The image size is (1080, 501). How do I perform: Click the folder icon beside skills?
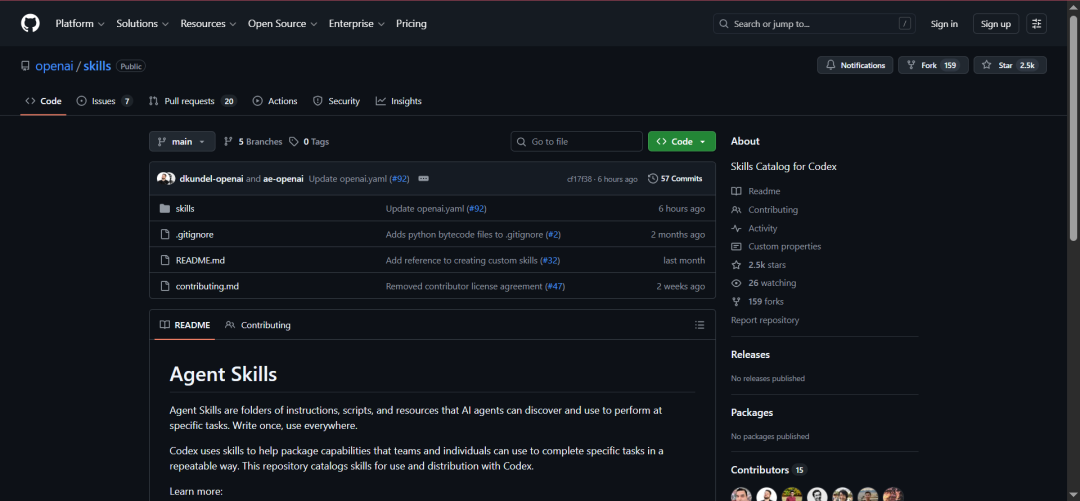(165, 208)
